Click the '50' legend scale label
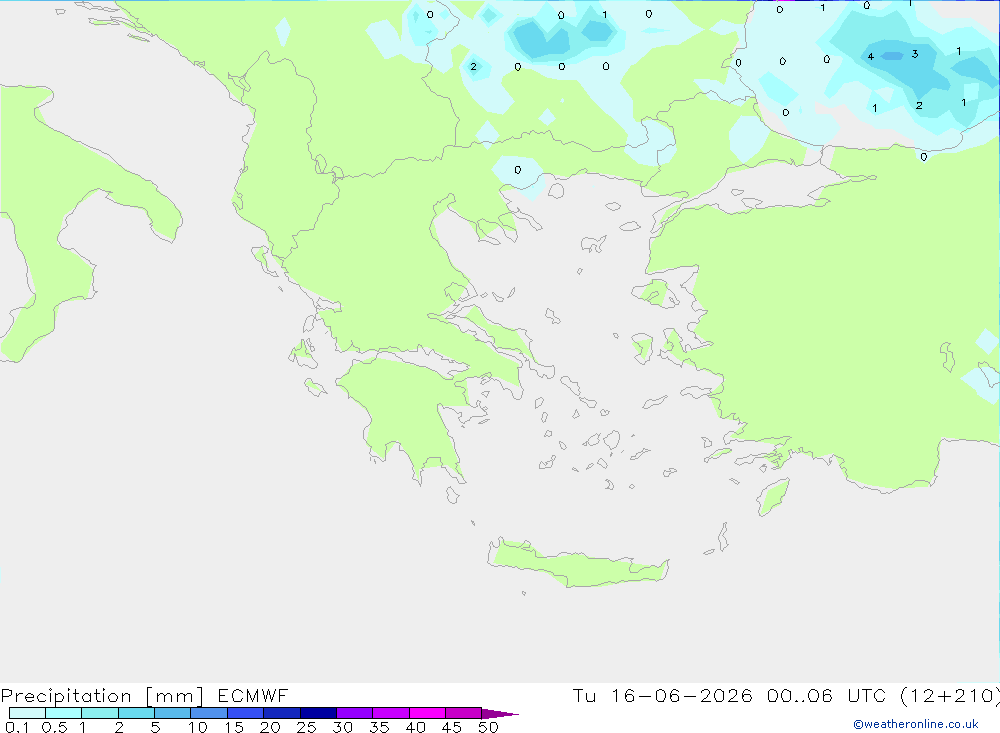 click(488, 727)
